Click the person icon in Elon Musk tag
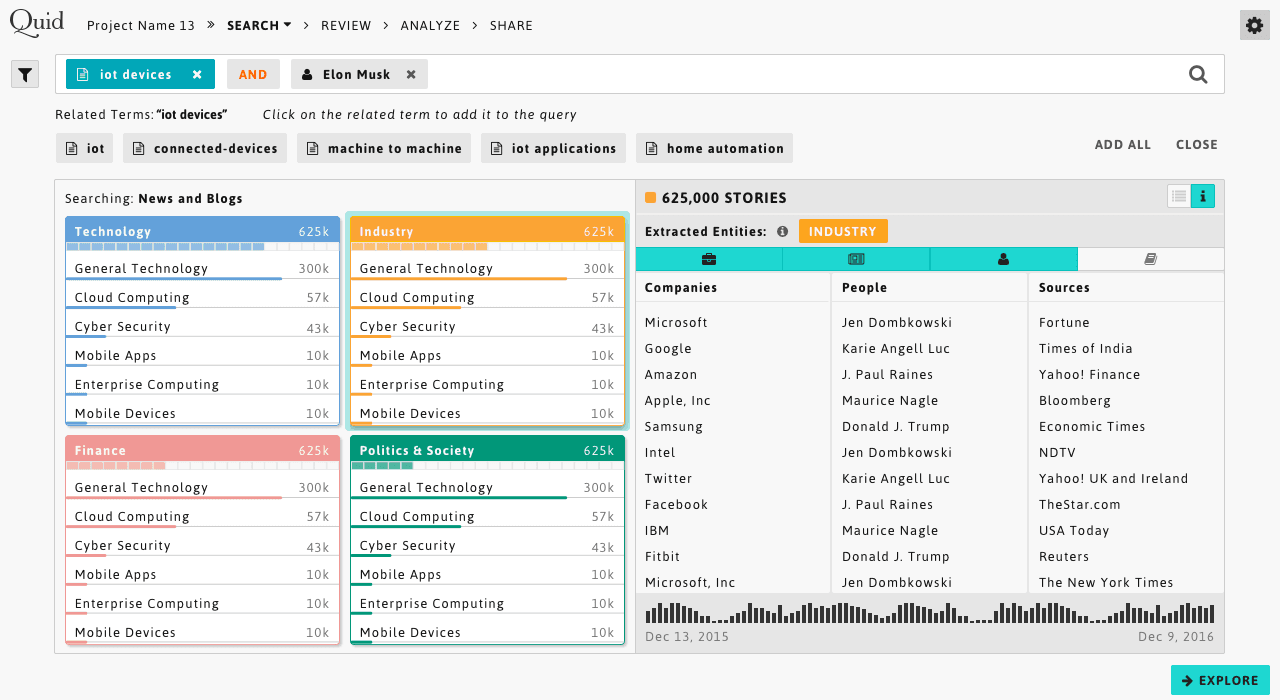 [307, 74]
